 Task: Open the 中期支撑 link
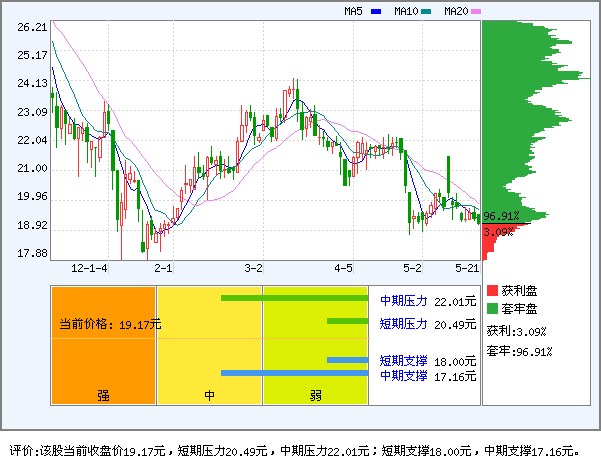[403, 376]
